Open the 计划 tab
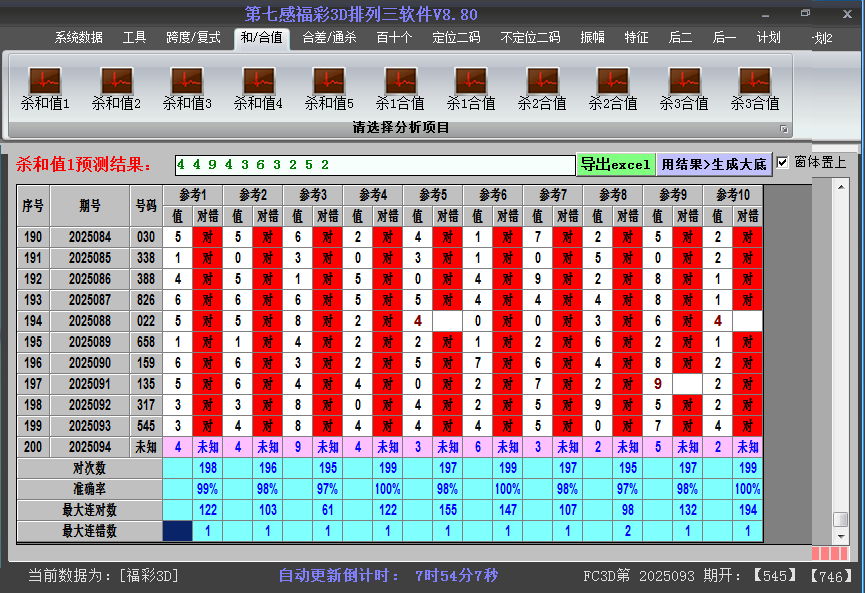 [768, 38]
